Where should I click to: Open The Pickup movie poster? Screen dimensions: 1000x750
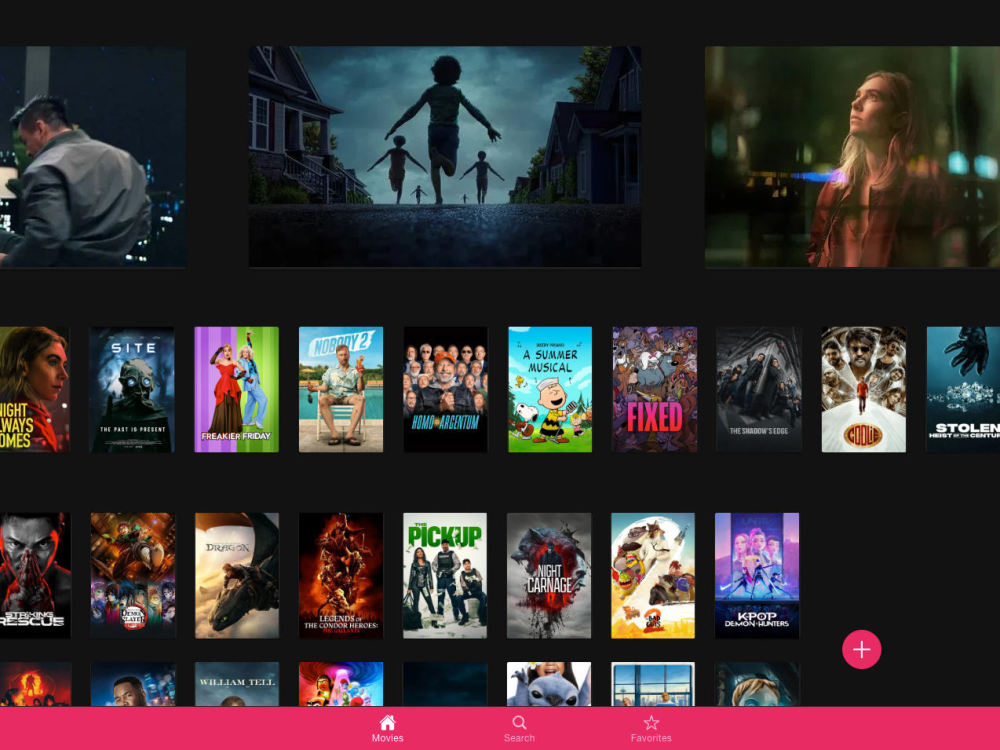click(x=445, y=575)
